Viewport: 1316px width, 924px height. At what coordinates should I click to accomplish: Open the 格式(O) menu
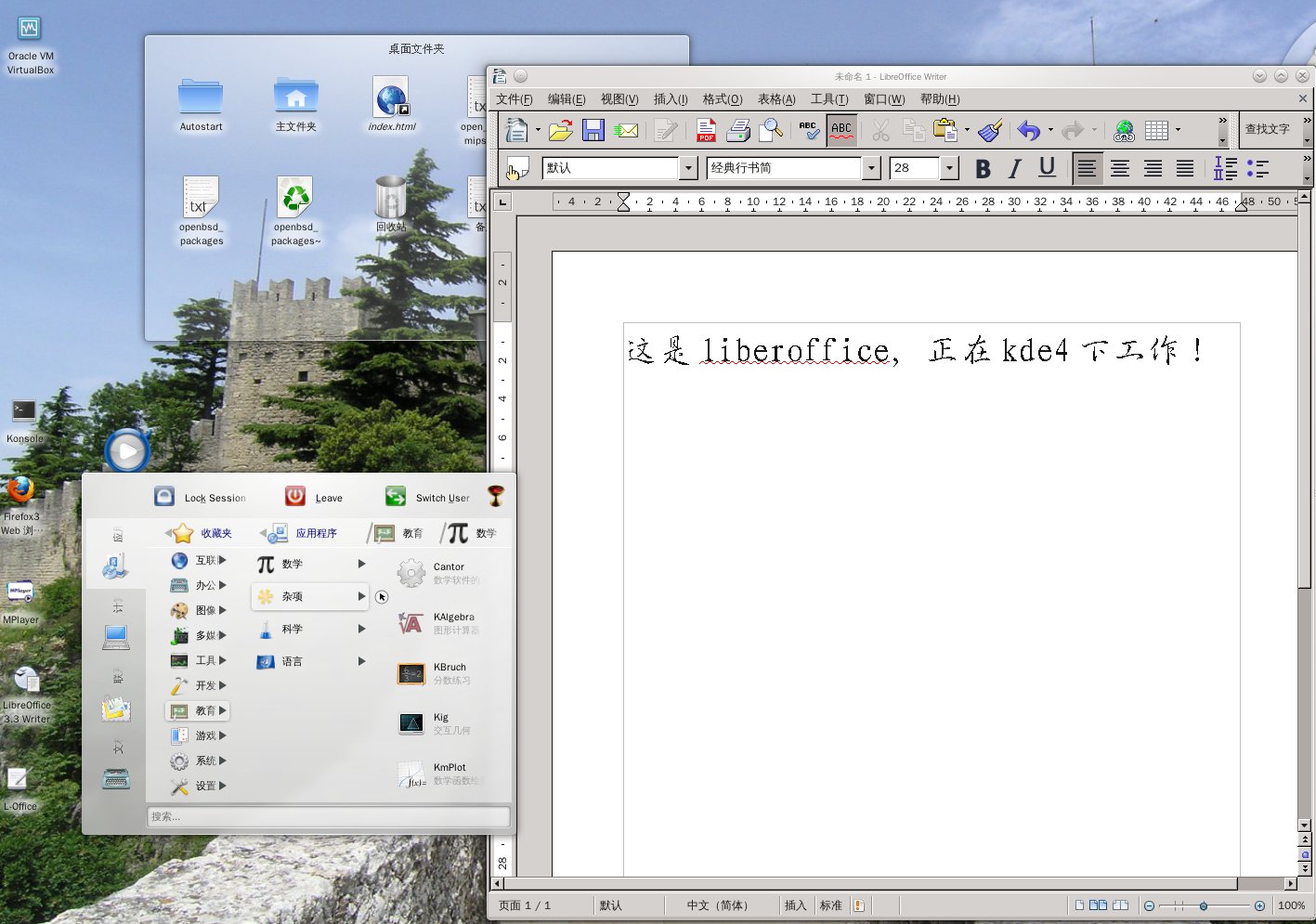point(722,99)
